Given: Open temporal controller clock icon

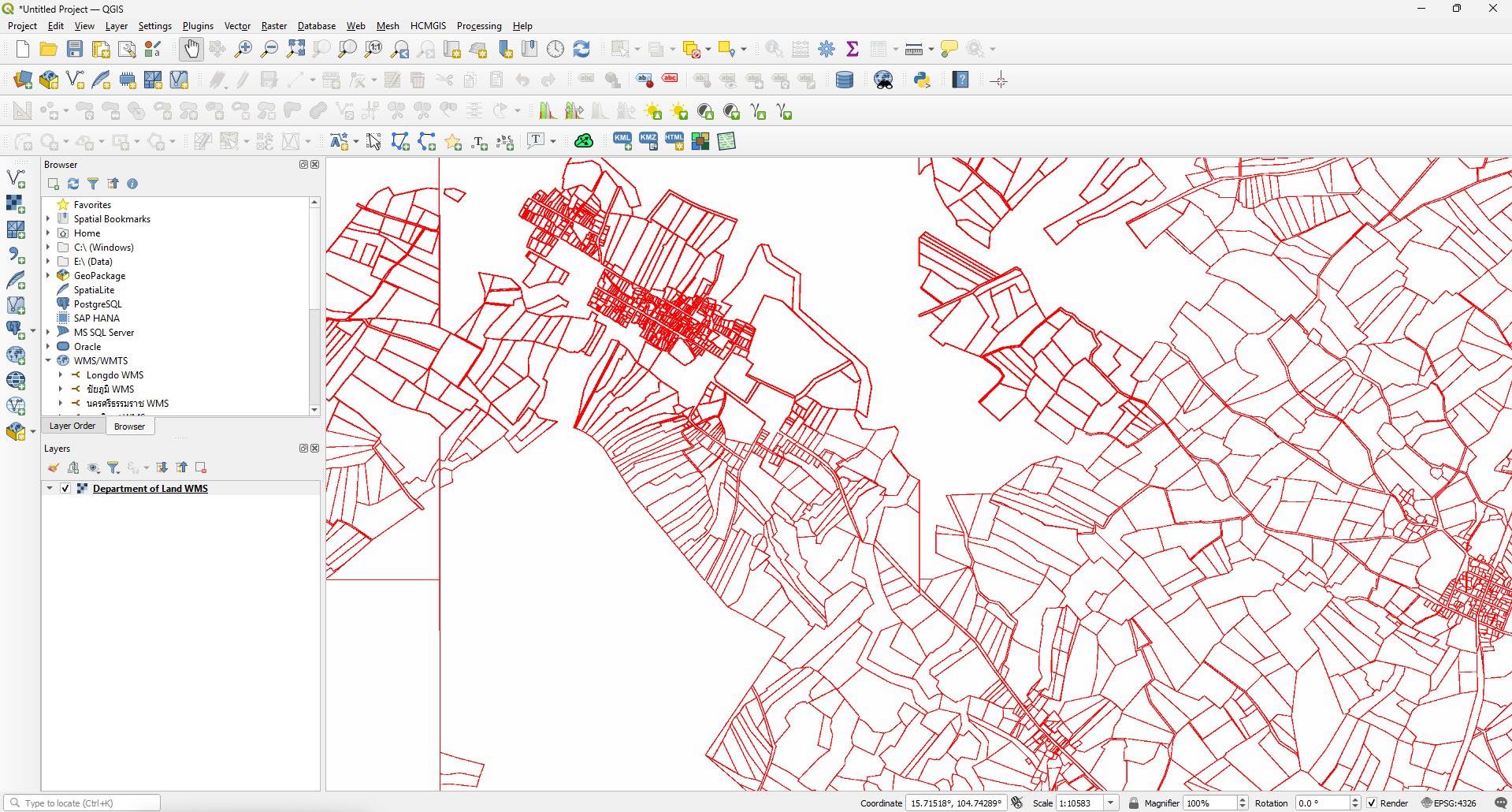Looking at the screenshot, I should [555, 49].
